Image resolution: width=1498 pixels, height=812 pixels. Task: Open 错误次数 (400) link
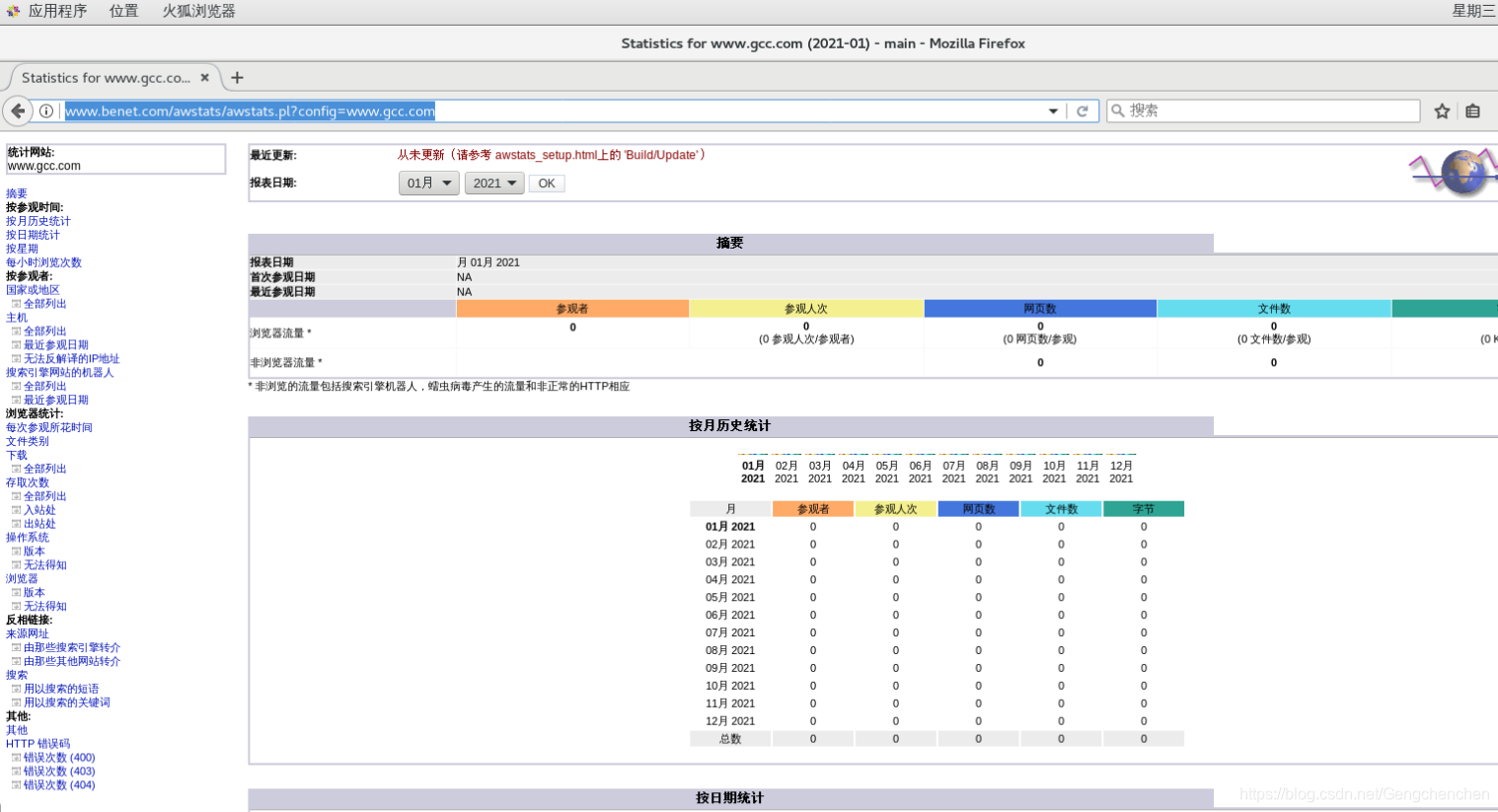coord(59,758)
